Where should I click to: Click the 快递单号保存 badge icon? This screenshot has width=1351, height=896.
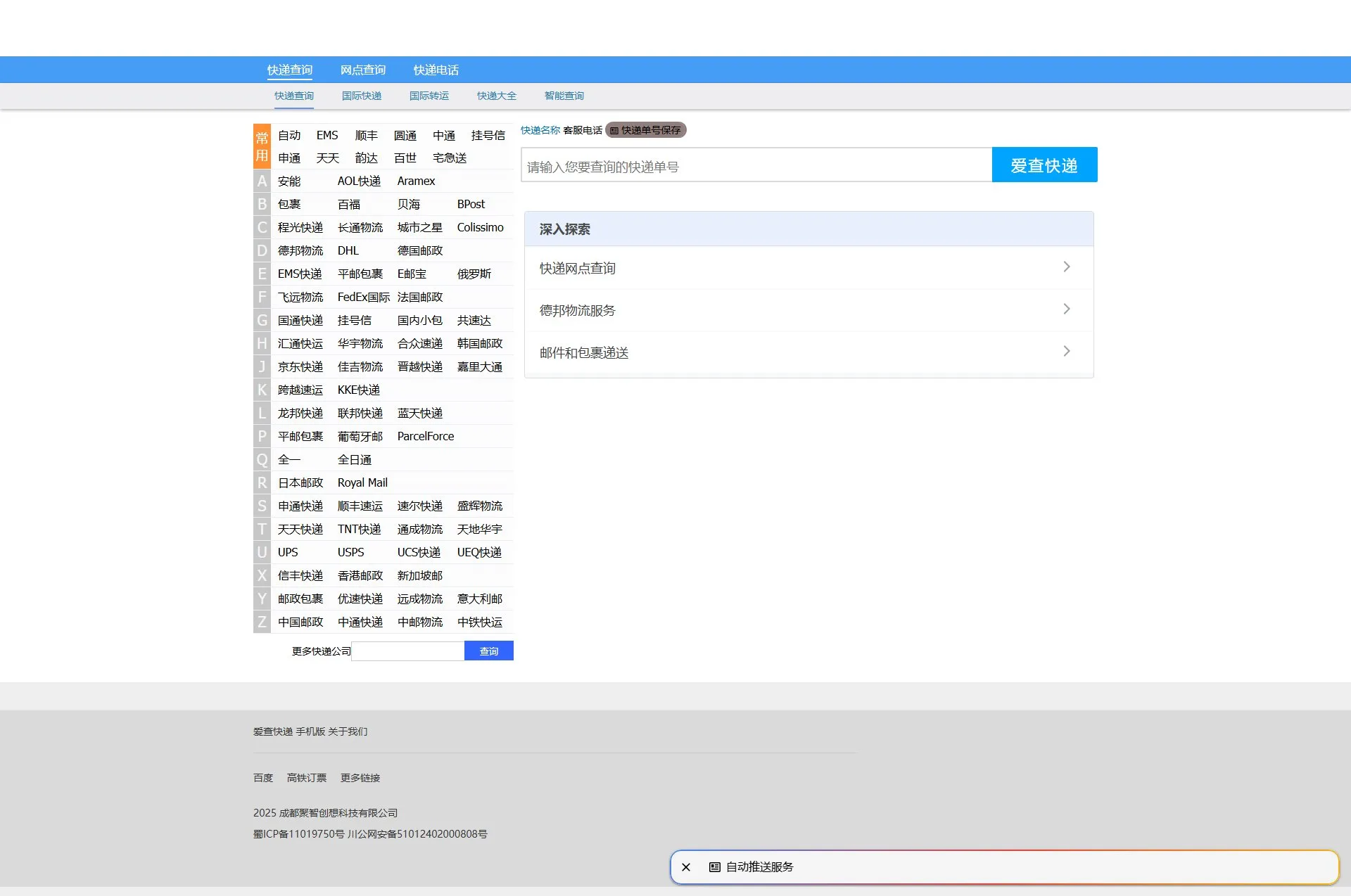tap(614, 130)
